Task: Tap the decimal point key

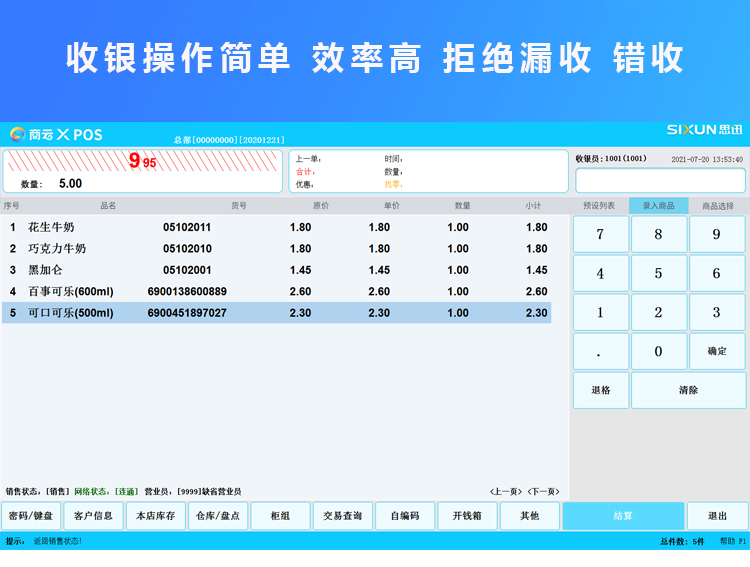Action: (600, 351)
